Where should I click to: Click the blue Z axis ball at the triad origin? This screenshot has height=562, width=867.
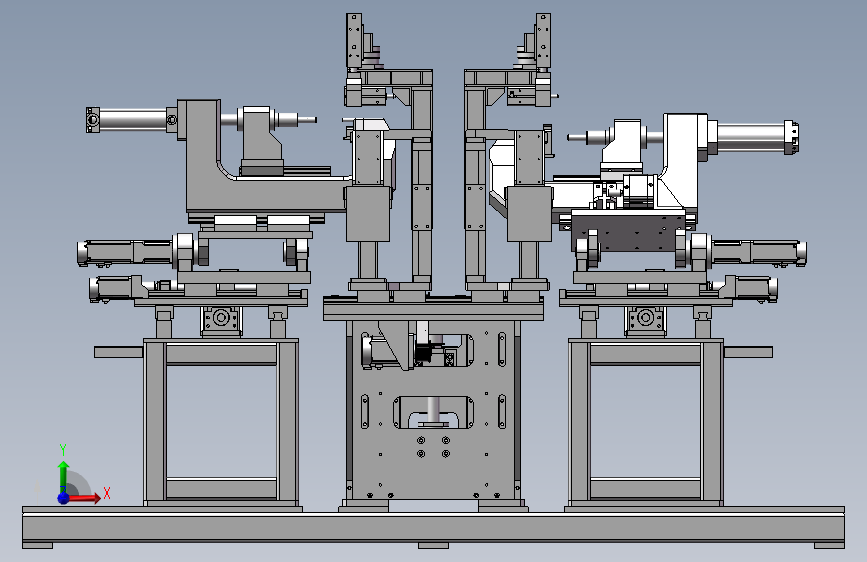(x=64, y=498)
